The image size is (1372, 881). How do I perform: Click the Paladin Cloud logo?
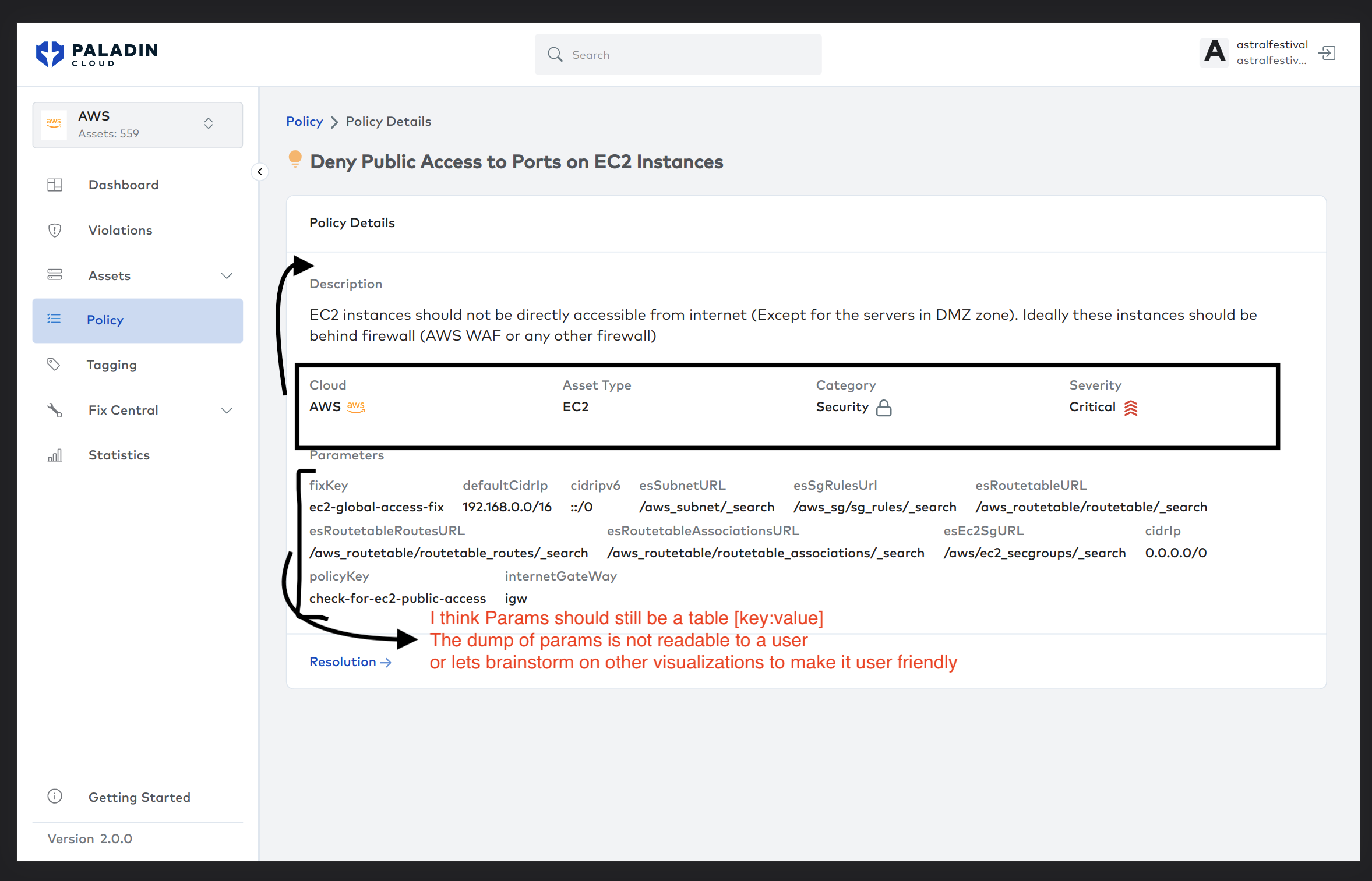pos(97,53)
